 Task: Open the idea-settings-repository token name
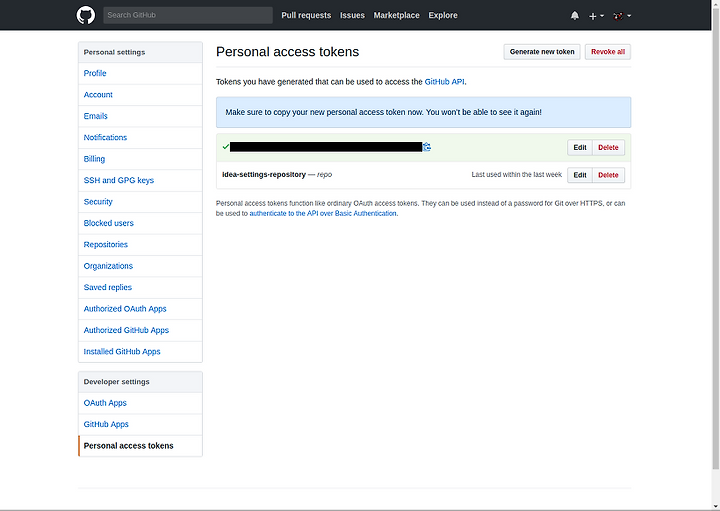pos(264,174)
